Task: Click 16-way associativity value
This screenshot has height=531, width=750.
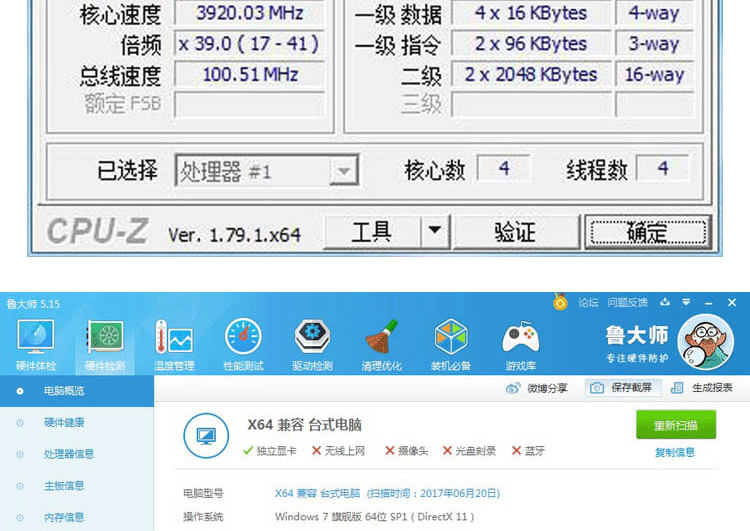Action: tap(654, 75)
